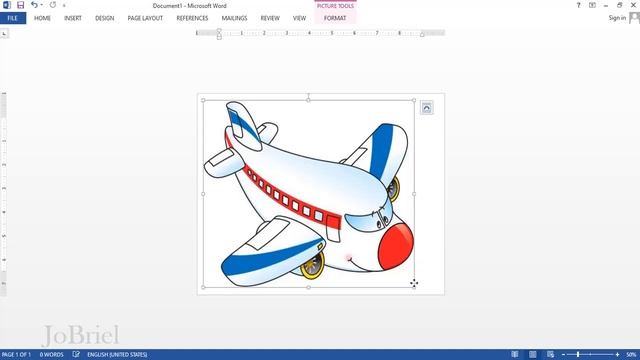Click the Undo arrow icon
640x360 pixels.
click(34, 5)
